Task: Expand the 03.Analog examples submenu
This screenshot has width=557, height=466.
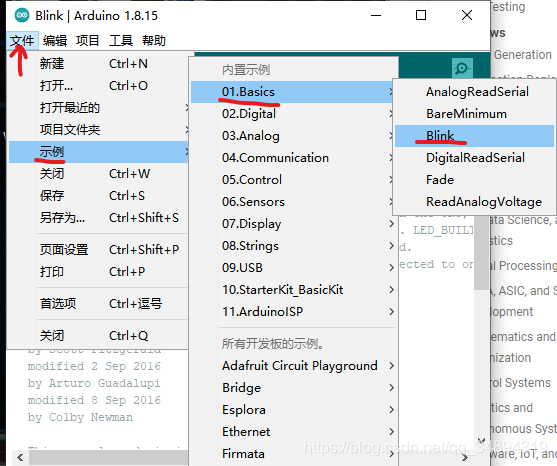Action: [x=293, y=136]
